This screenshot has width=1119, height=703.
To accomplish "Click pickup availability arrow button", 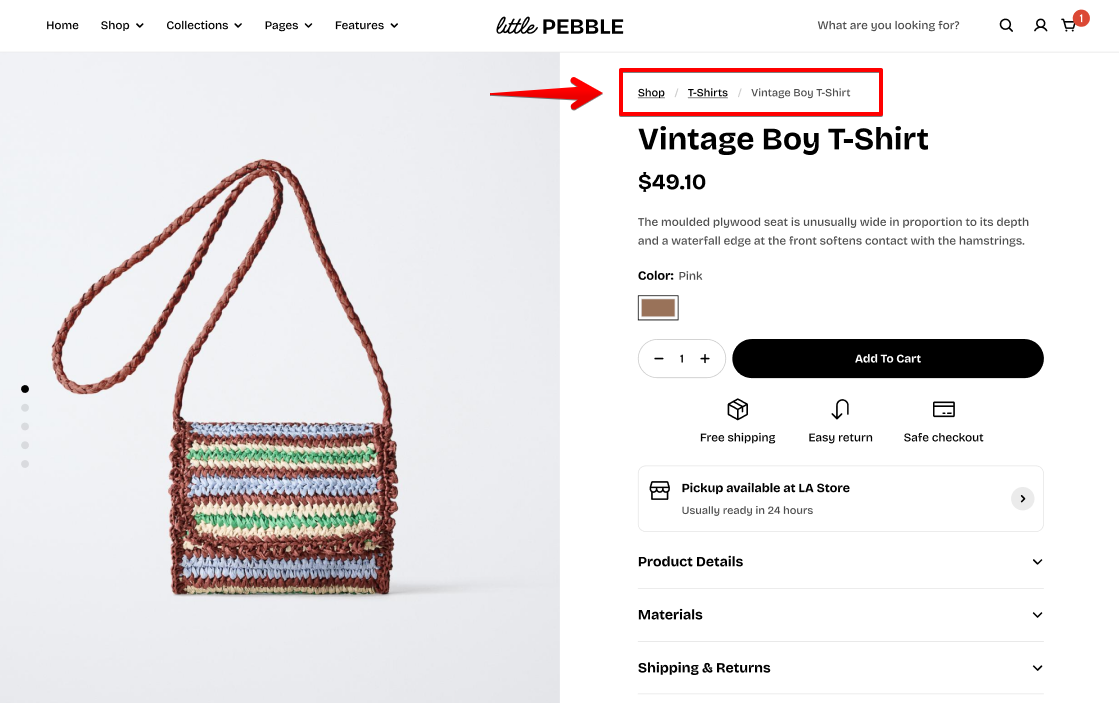I will coord(1022,498).
